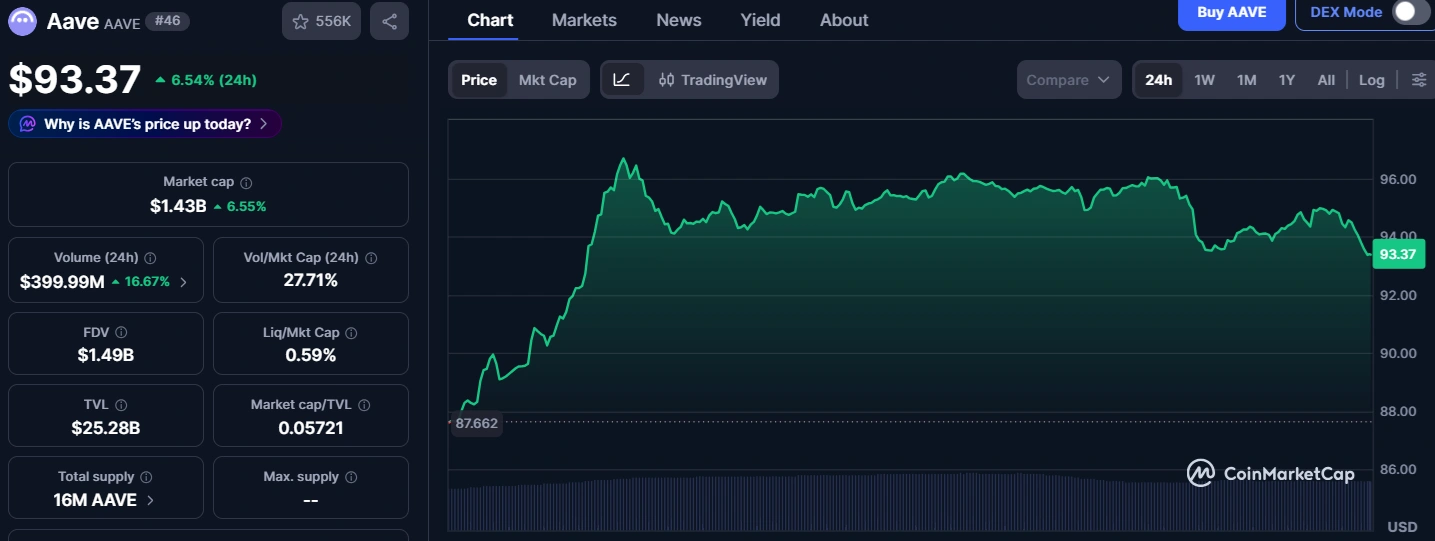The image size is (1435, 541).
Task: Click the Market cap info icon
Action: click(246, 183)
